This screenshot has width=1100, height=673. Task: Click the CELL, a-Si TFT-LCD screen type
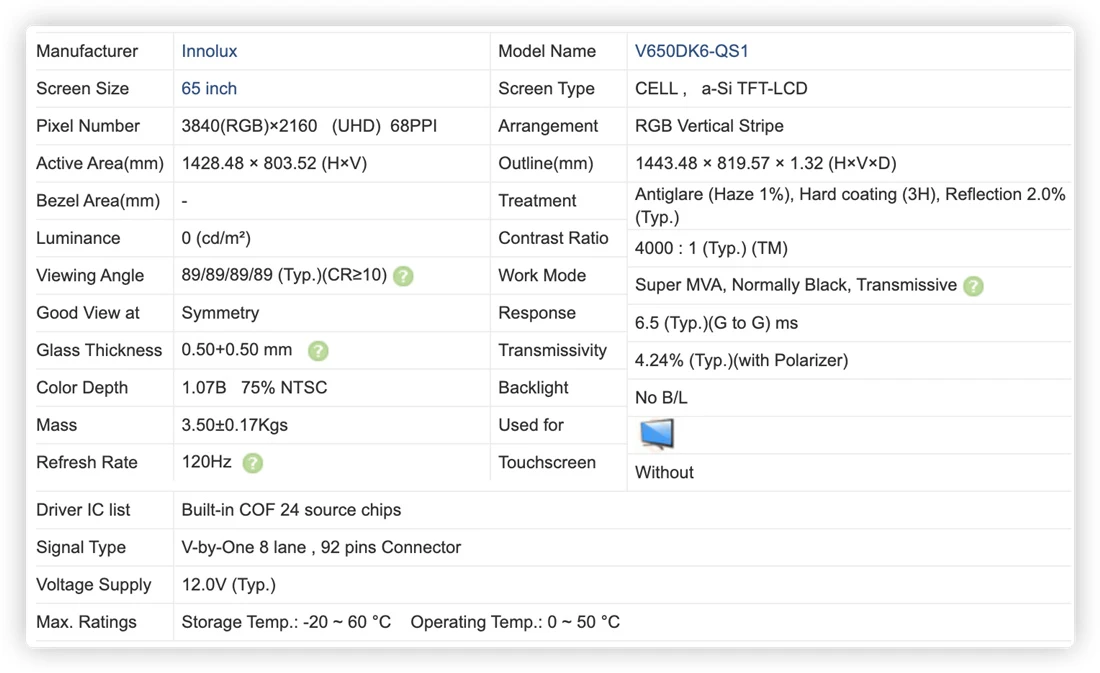click(720, 88)
